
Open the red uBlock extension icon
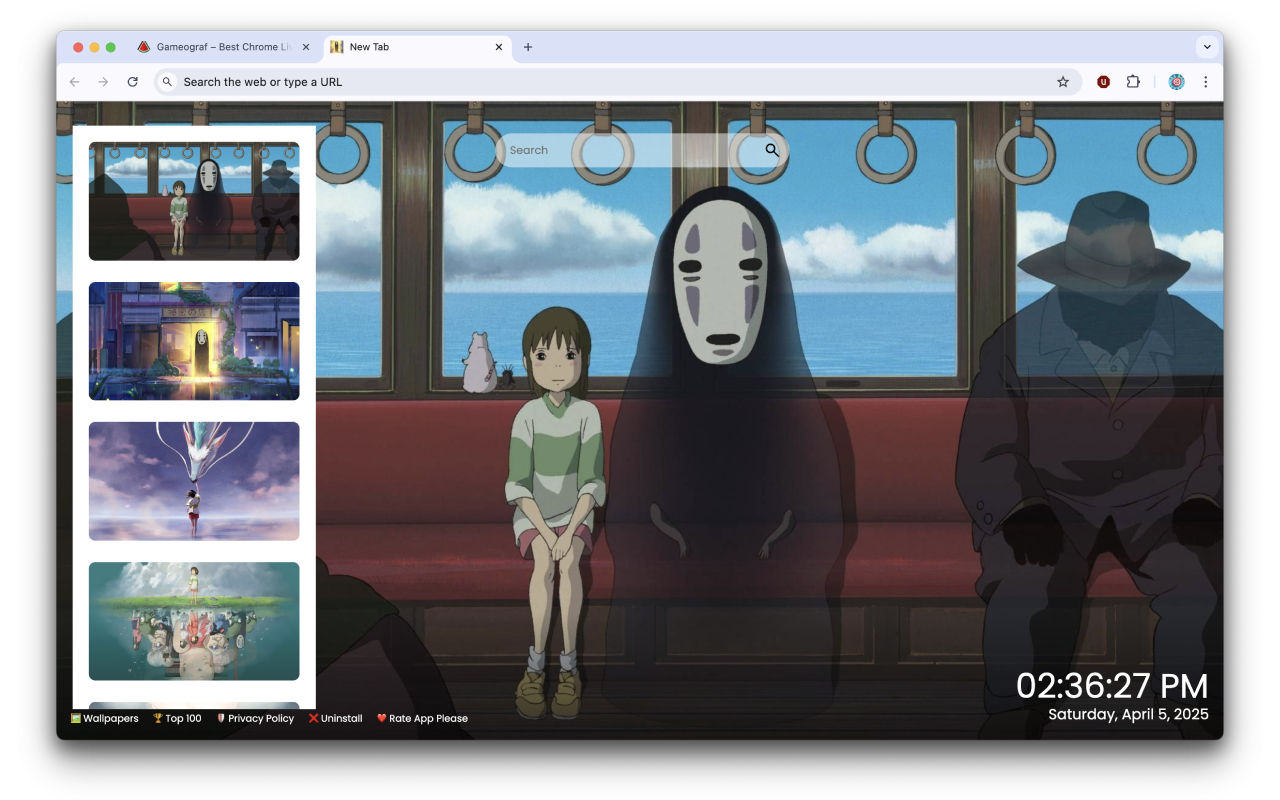[1103, 82]
